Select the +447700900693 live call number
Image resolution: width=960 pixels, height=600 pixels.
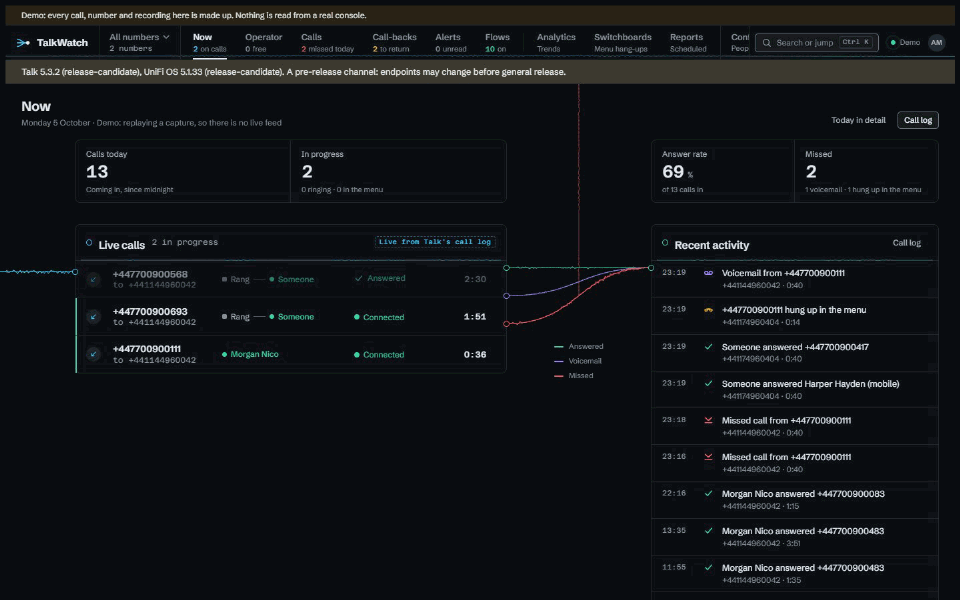[x=150, y=312]
